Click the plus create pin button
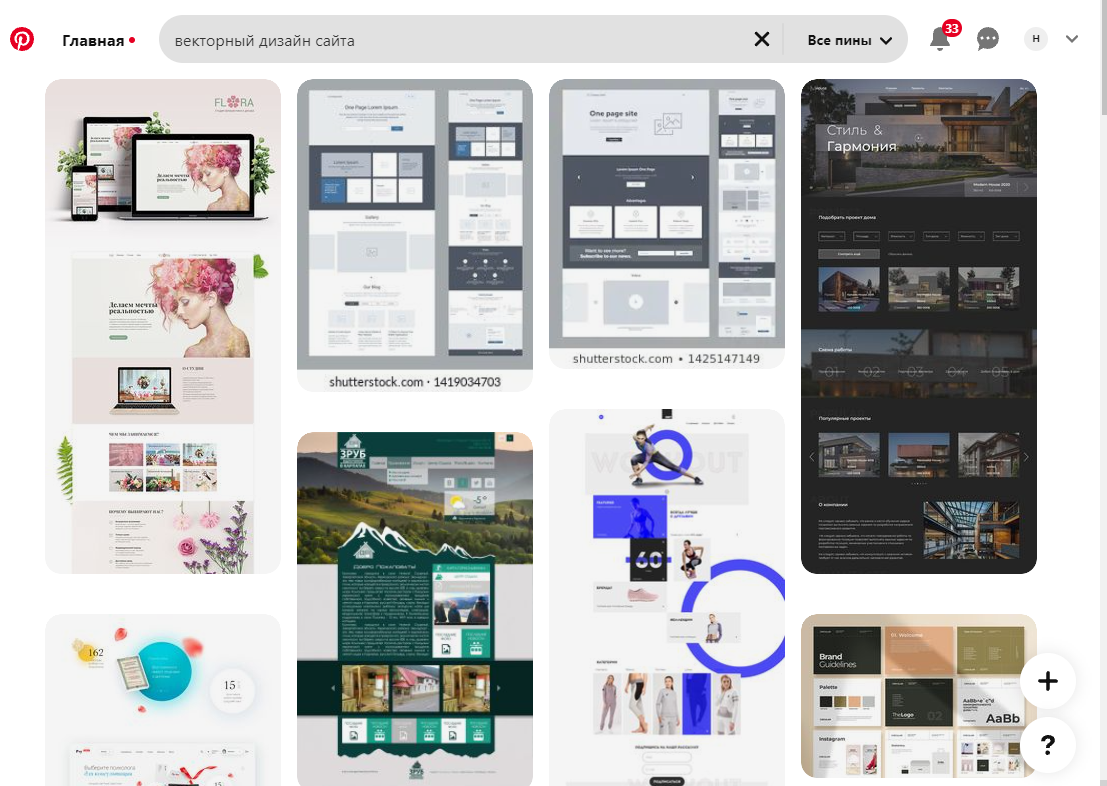Screen dimensions: 1107x786 coord(1048,681)
